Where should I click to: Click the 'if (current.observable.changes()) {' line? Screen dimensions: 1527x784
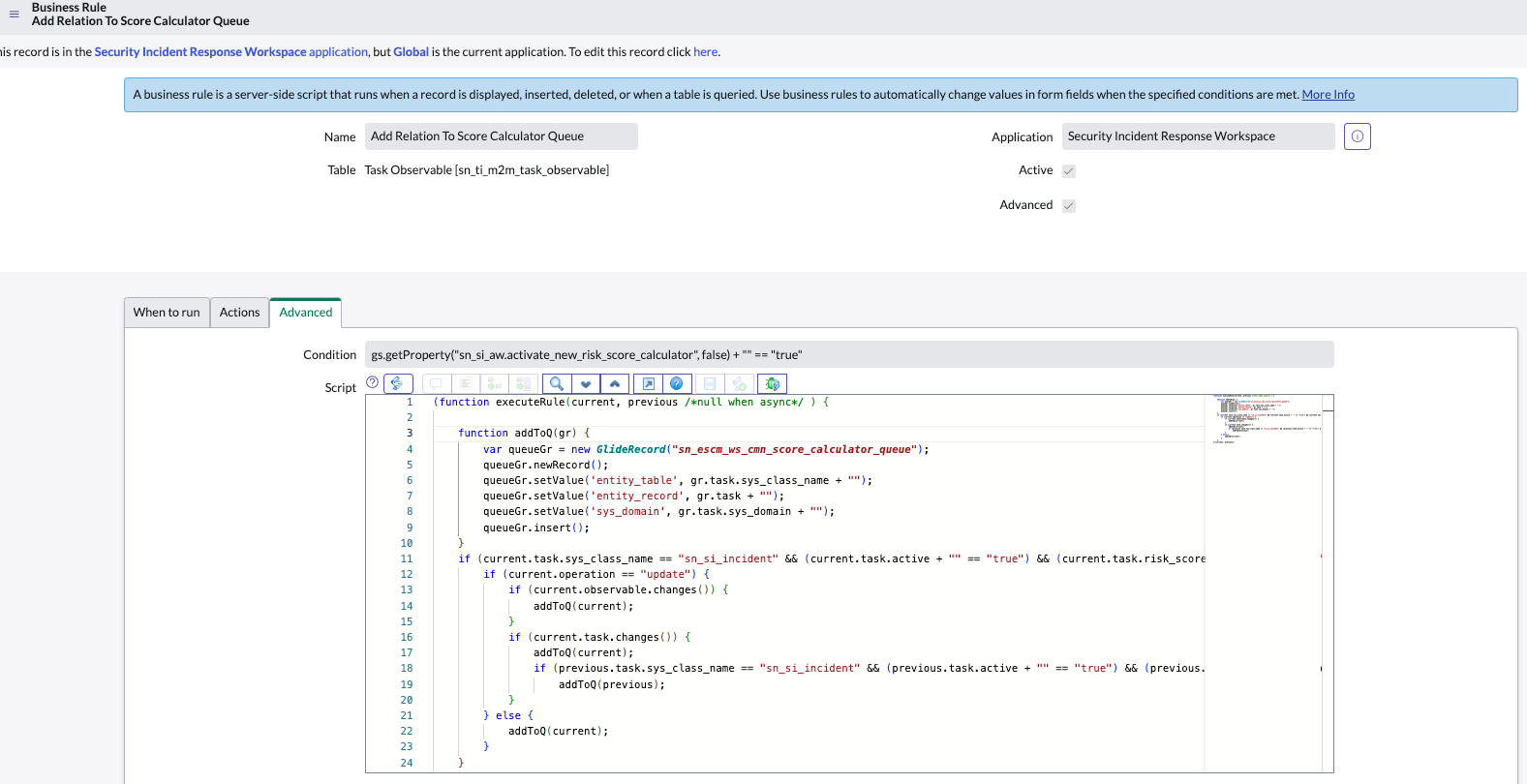pos(619,590)
